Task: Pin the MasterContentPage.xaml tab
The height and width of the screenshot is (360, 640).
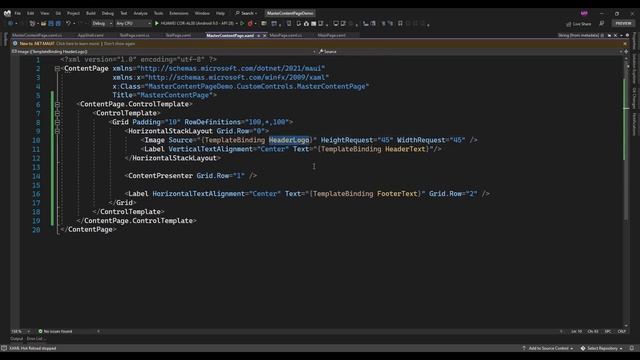Action: (x=258, y=36)
